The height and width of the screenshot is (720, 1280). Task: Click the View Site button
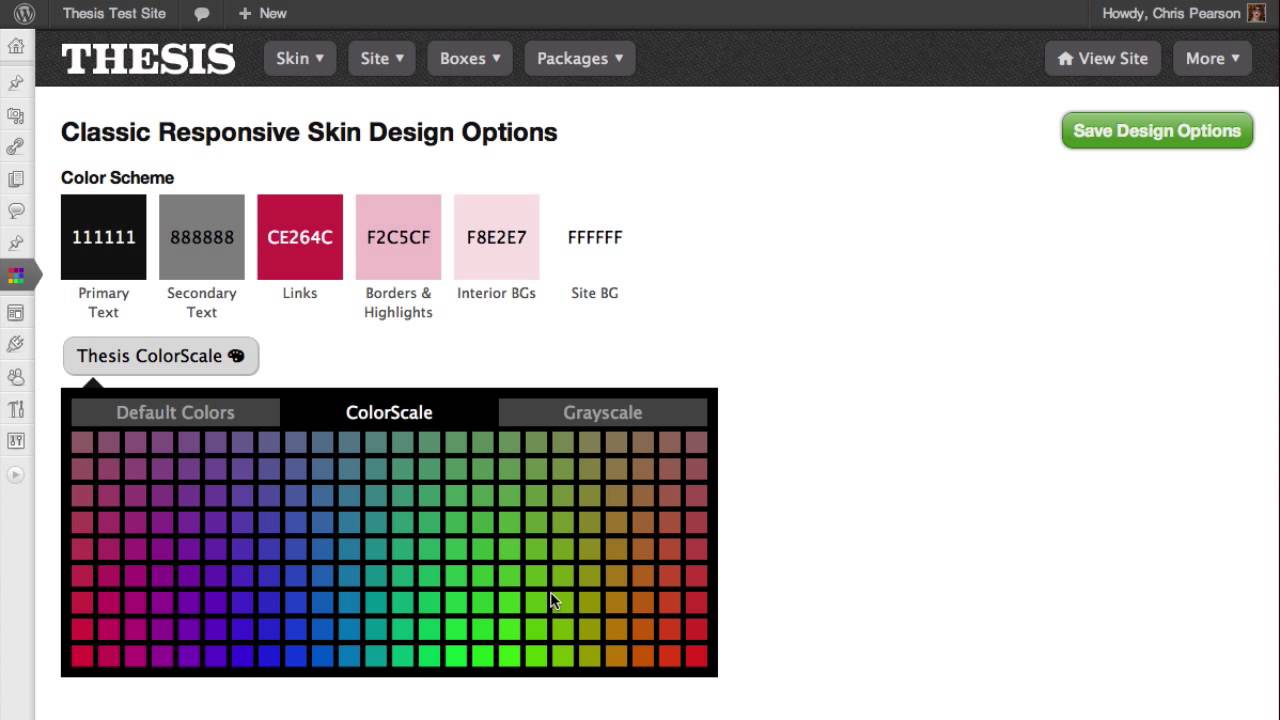click(x=1103, y=58)
